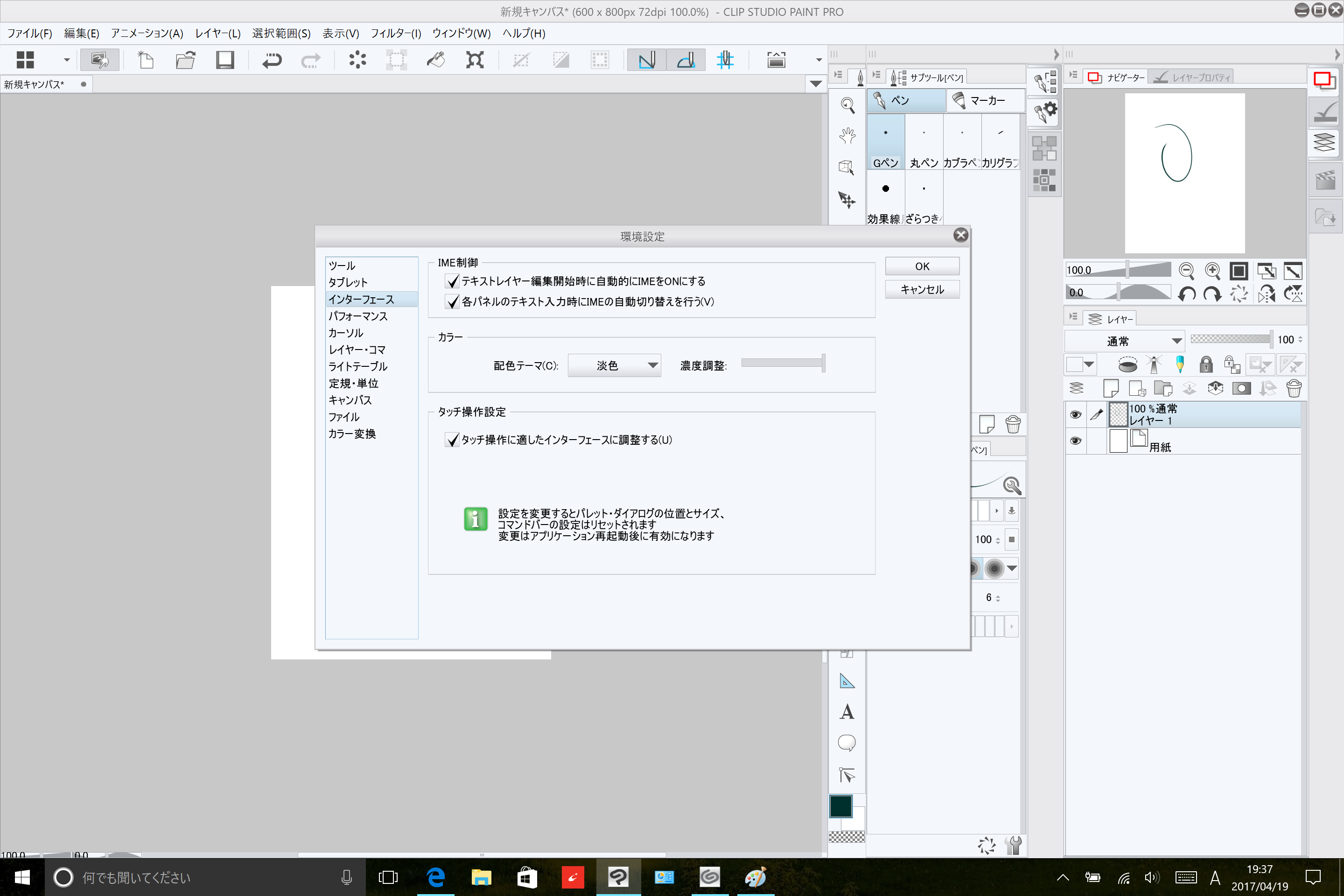Select the Hand move tool
This screenshot has width=1344, height=896.
pyautogui.click(x=847, y=135)
